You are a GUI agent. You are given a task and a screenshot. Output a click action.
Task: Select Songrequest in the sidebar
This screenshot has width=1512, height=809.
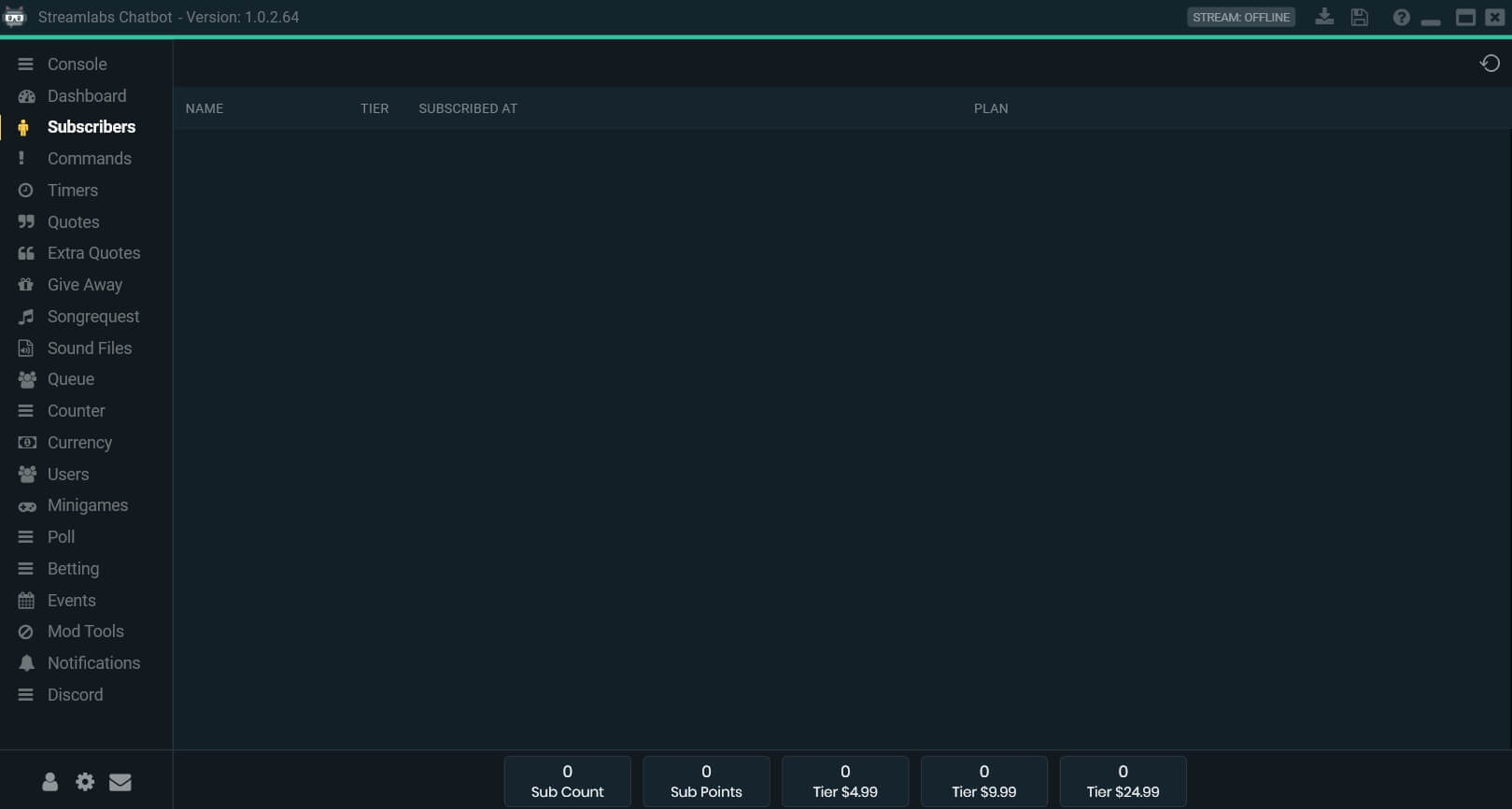(92, 317)
